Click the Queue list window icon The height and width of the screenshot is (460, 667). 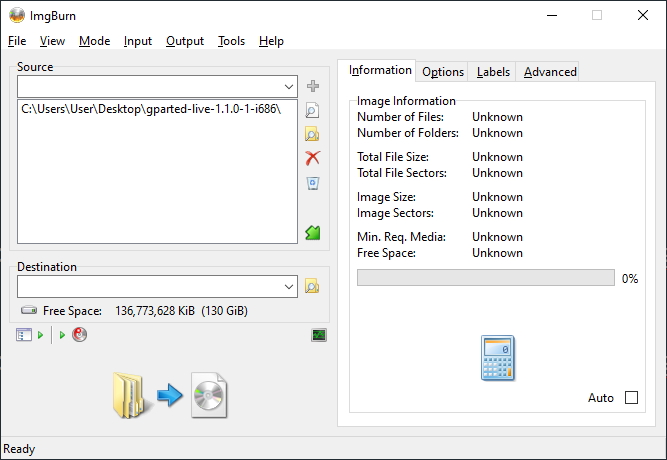point(24,335)
